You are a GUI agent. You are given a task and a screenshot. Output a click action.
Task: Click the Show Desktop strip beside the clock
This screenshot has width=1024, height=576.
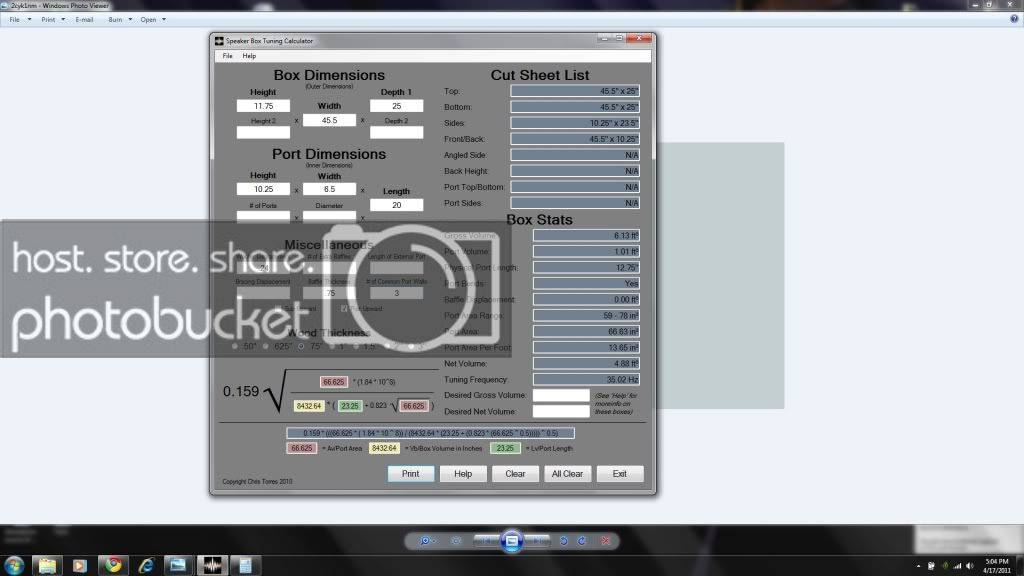pos(1020,566)
